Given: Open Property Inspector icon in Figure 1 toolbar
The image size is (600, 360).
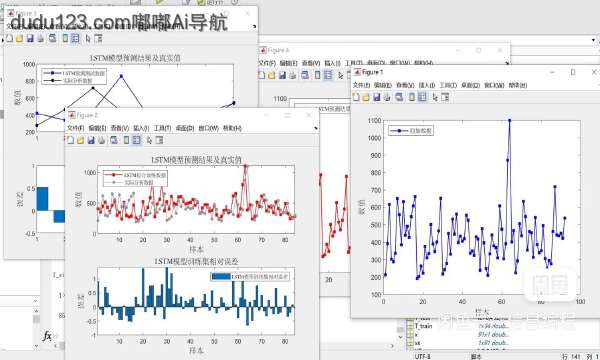Looking at the screenshot, I should 445,97.
